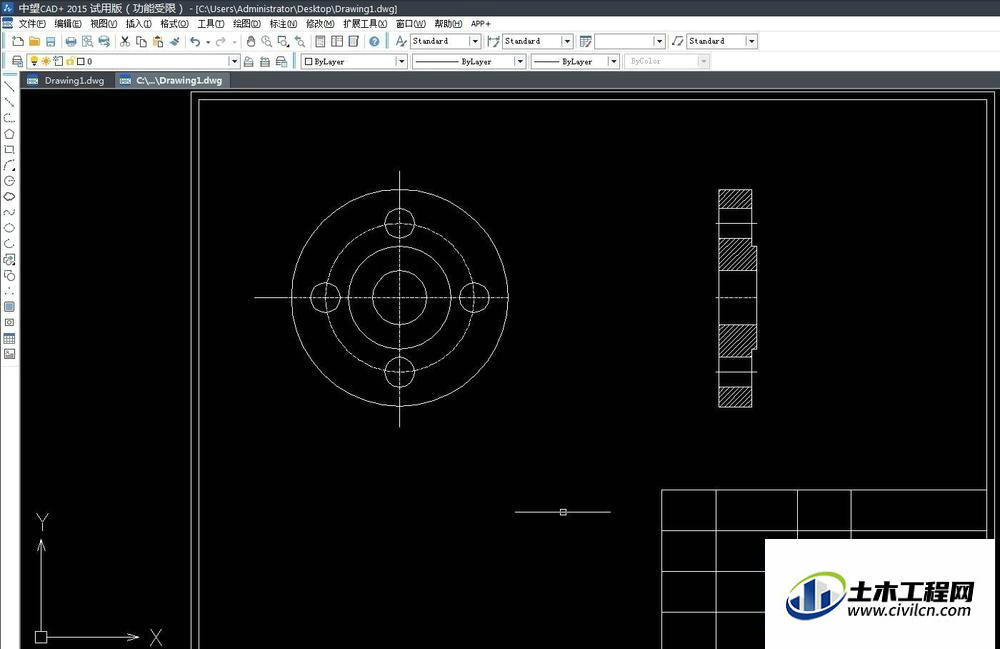Click the grip on the short line
The image size is (1000, 649).
(x=563, y=512)
